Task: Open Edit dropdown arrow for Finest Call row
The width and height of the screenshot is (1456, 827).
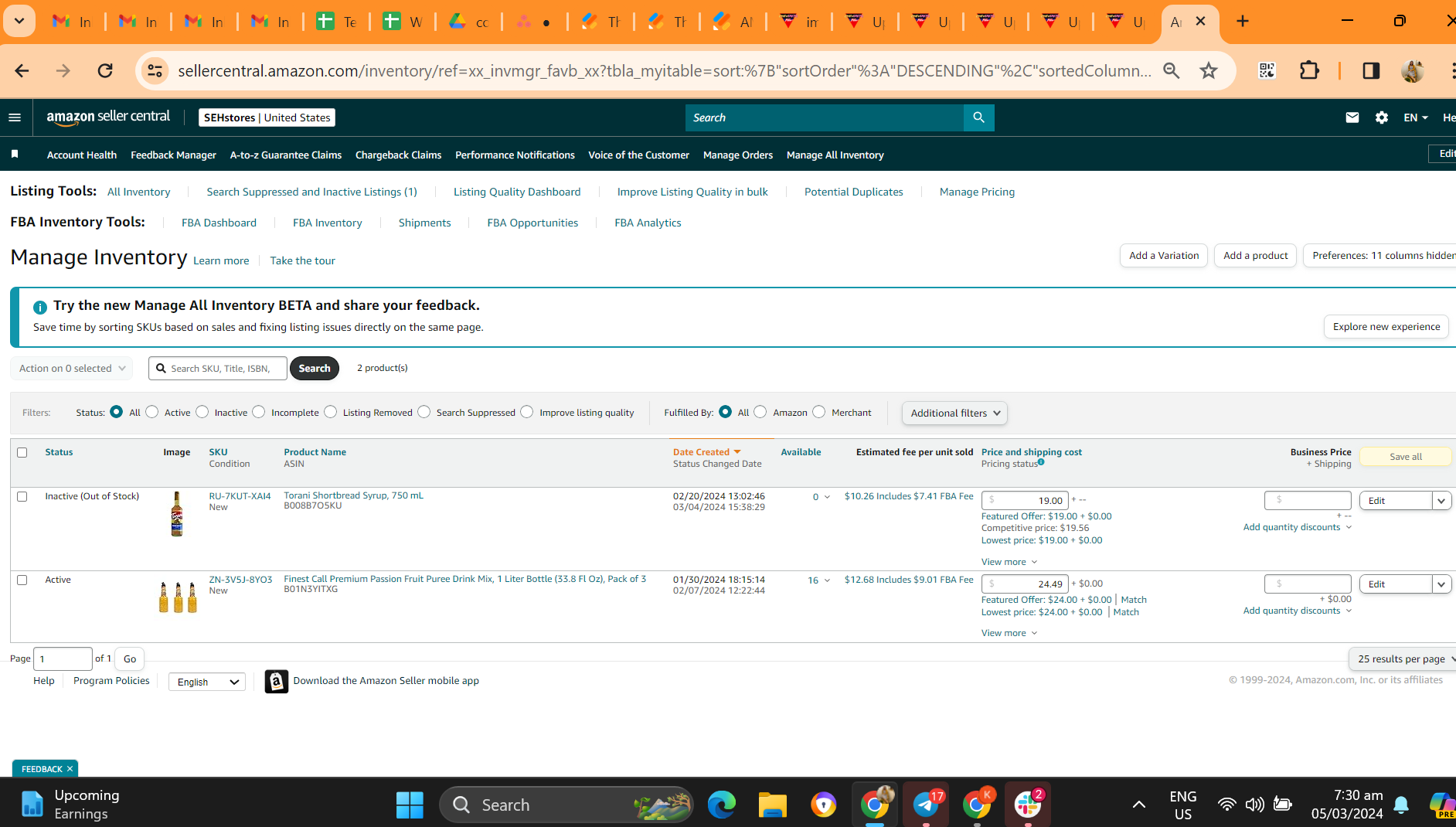Action: tap(1441, 584)
